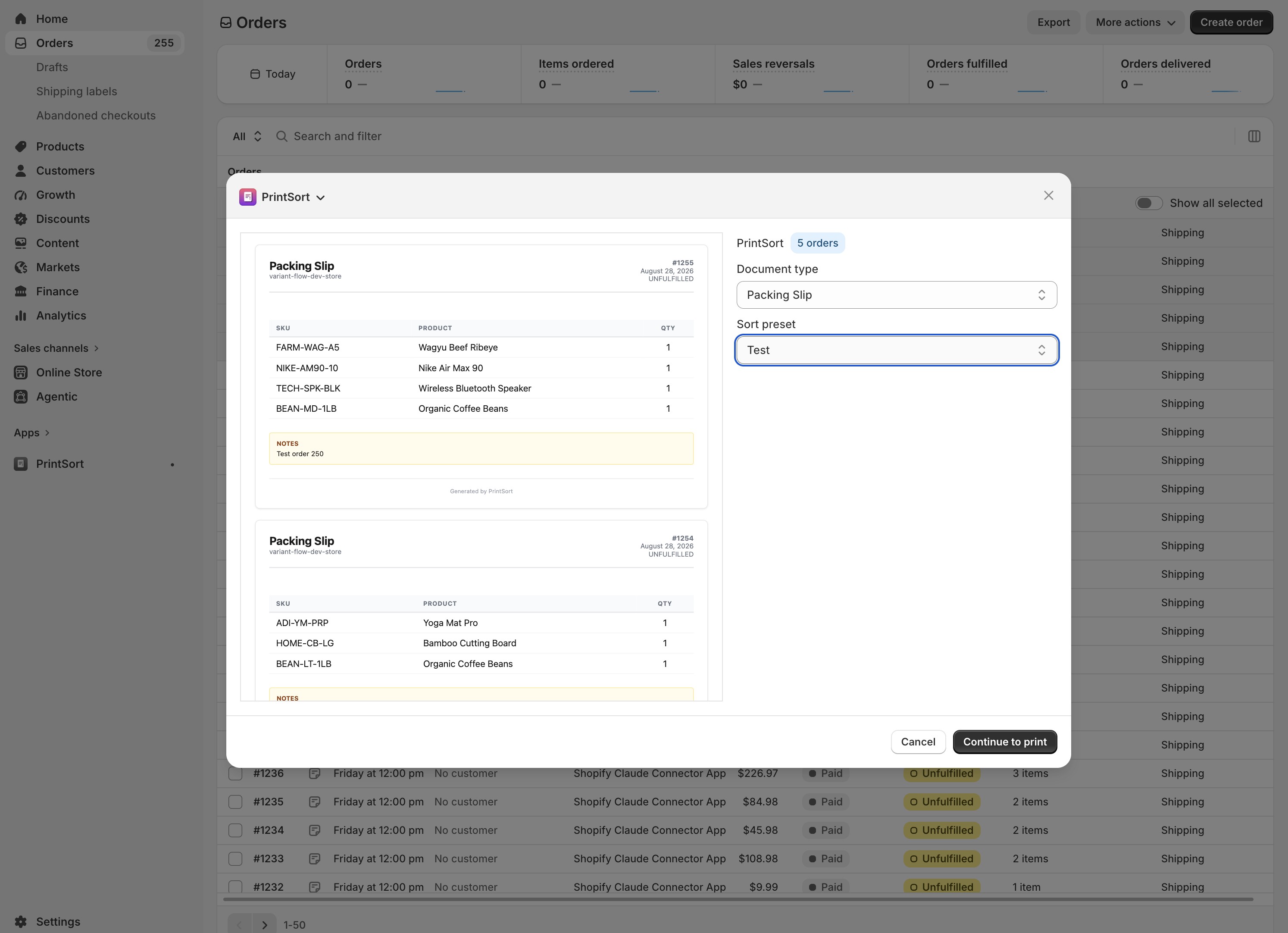Click the note icon for order #1233
Screen dimensions: 1288x933
coord(314,858)
